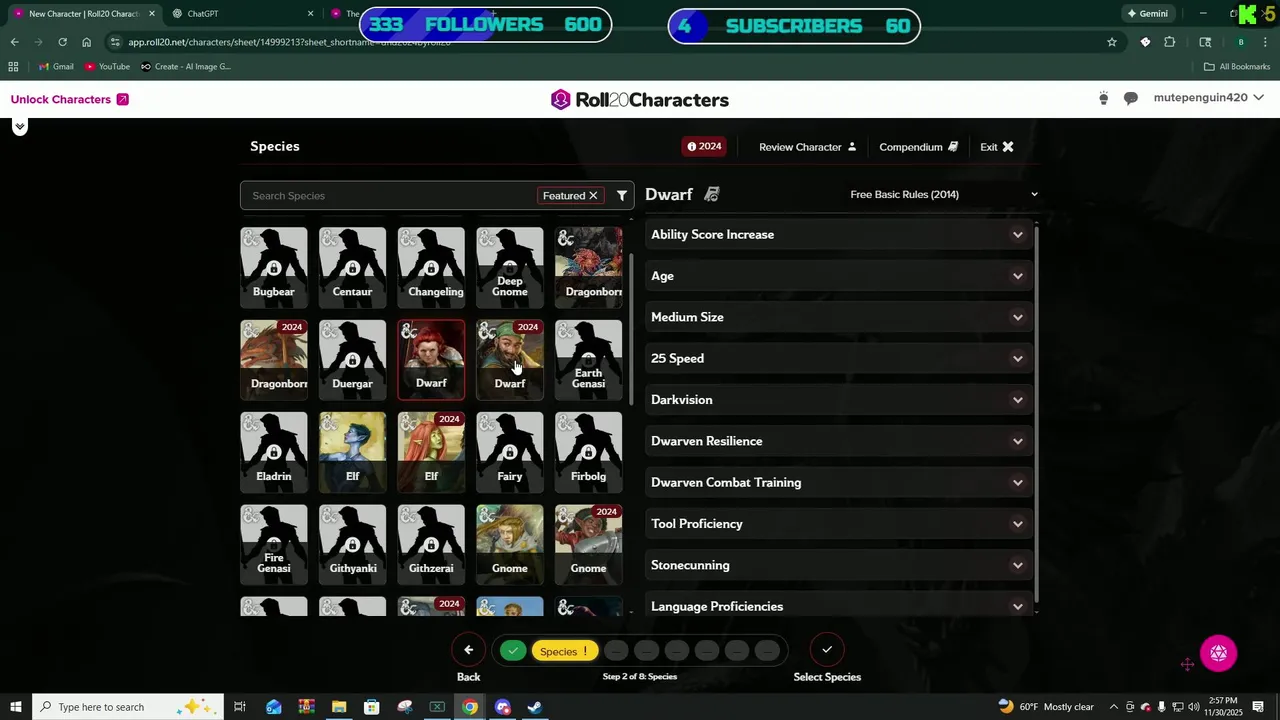Click the filter funnel icon beside species search

pos(622,196)
